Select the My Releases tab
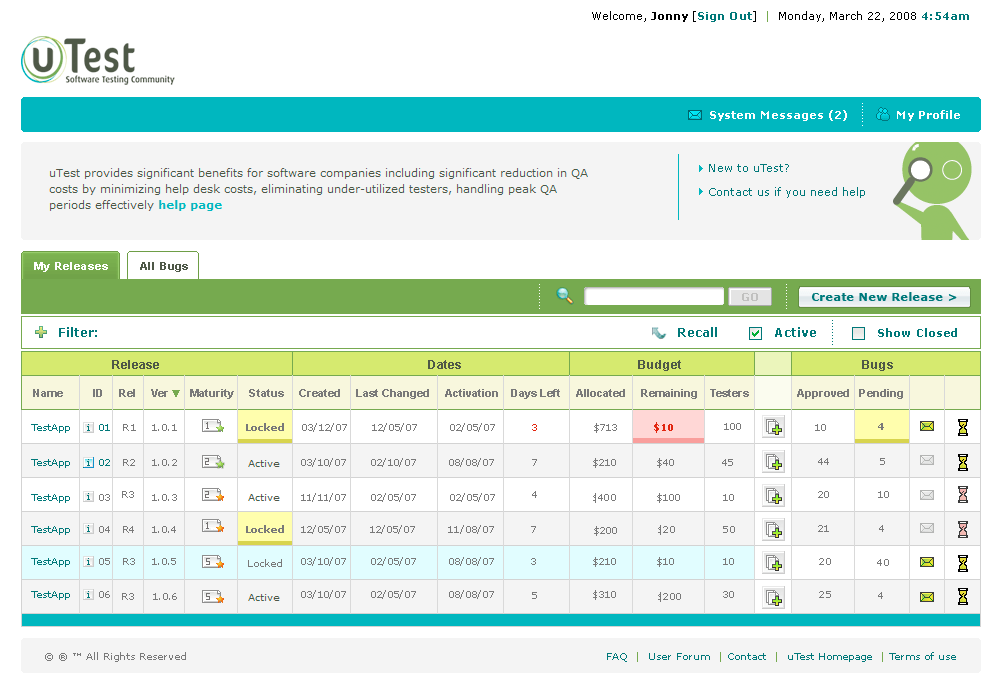The height and width of the screenshot is (685, 991). pos(69,266)
